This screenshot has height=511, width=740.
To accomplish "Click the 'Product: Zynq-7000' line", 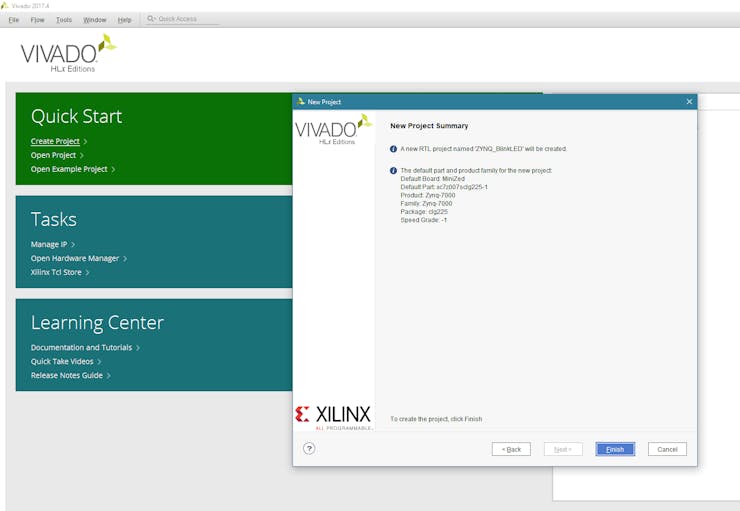I will tap(428, 195).
